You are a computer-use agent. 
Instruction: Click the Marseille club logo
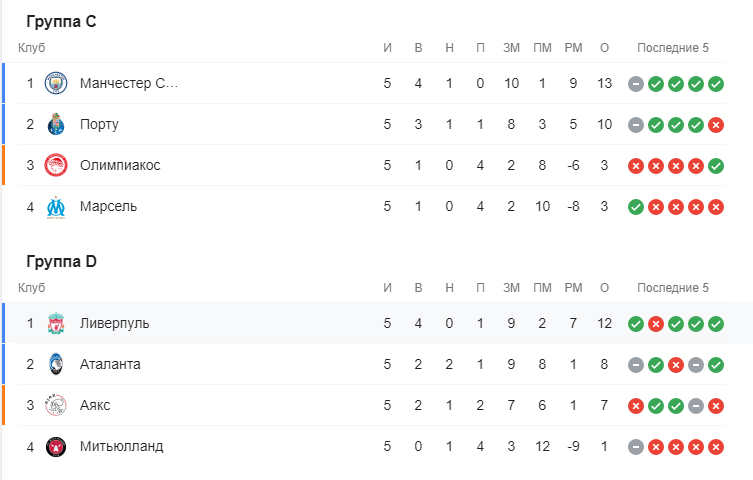55,206
